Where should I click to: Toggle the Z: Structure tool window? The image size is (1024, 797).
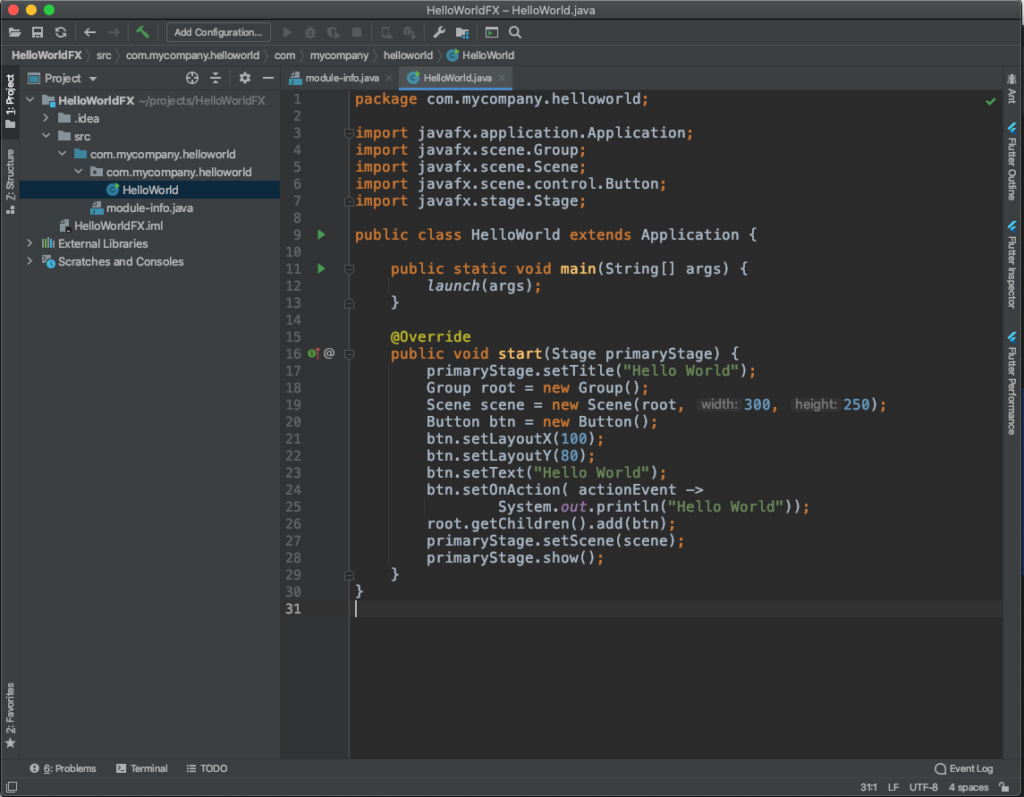click(10, 181)
